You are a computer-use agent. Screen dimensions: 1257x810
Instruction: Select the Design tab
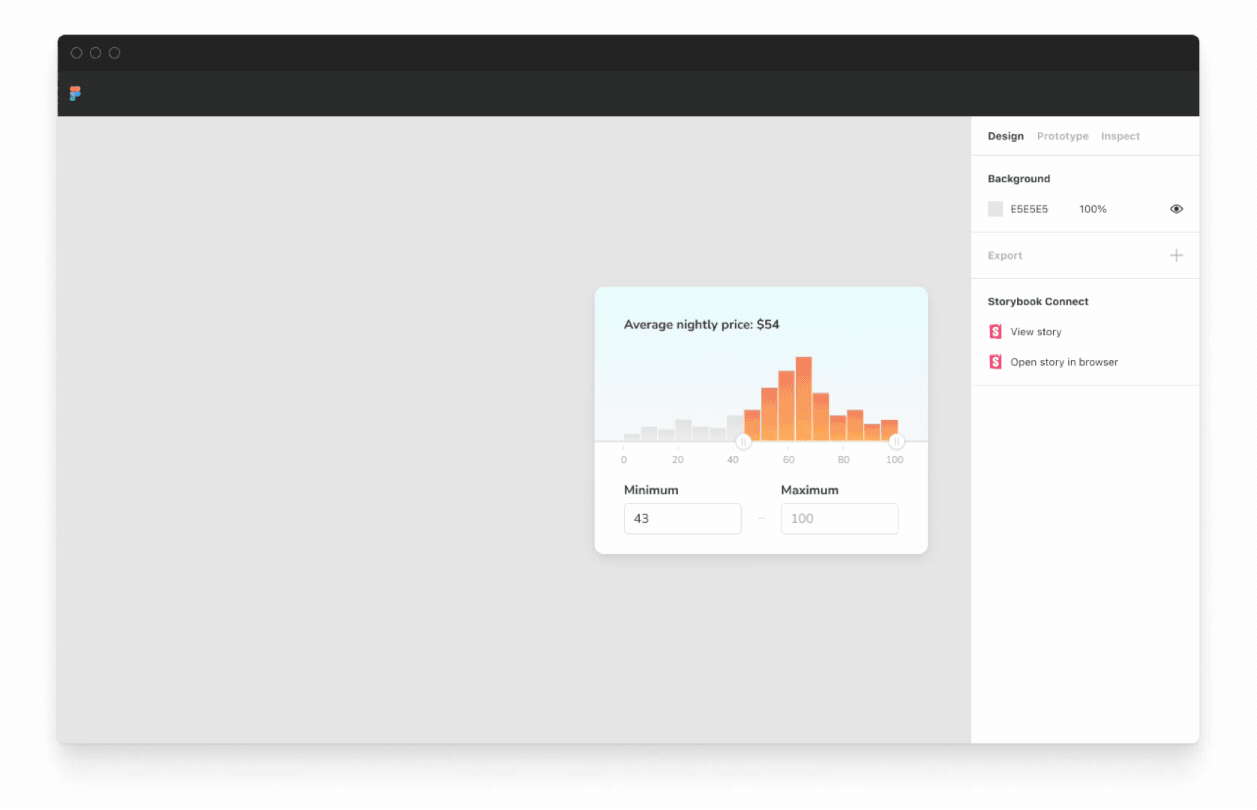point(1005,136)
